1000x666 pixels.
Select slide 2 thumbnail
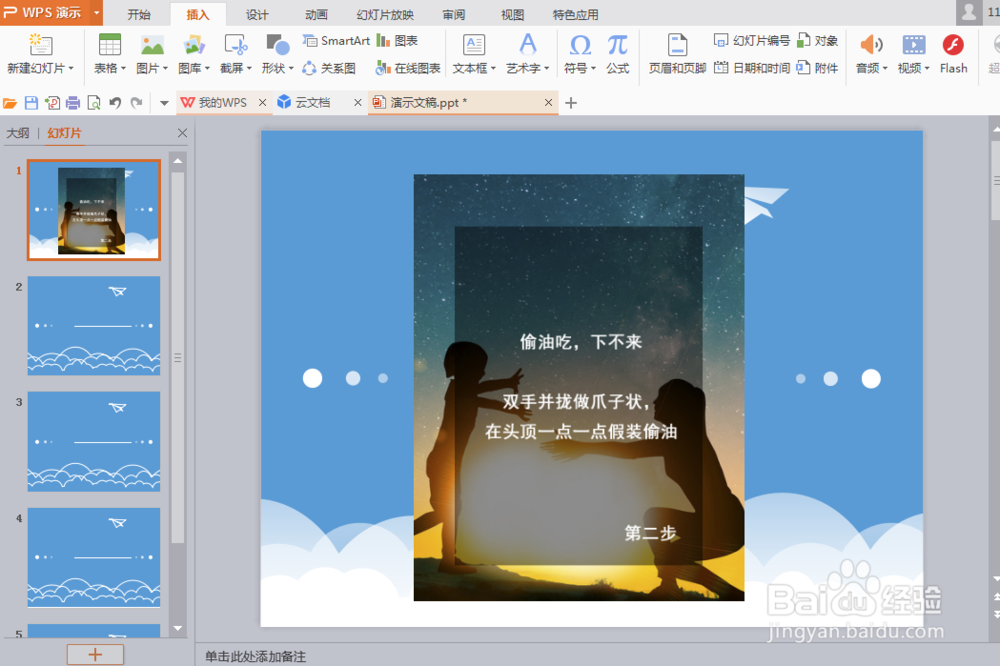click(94, 325)
